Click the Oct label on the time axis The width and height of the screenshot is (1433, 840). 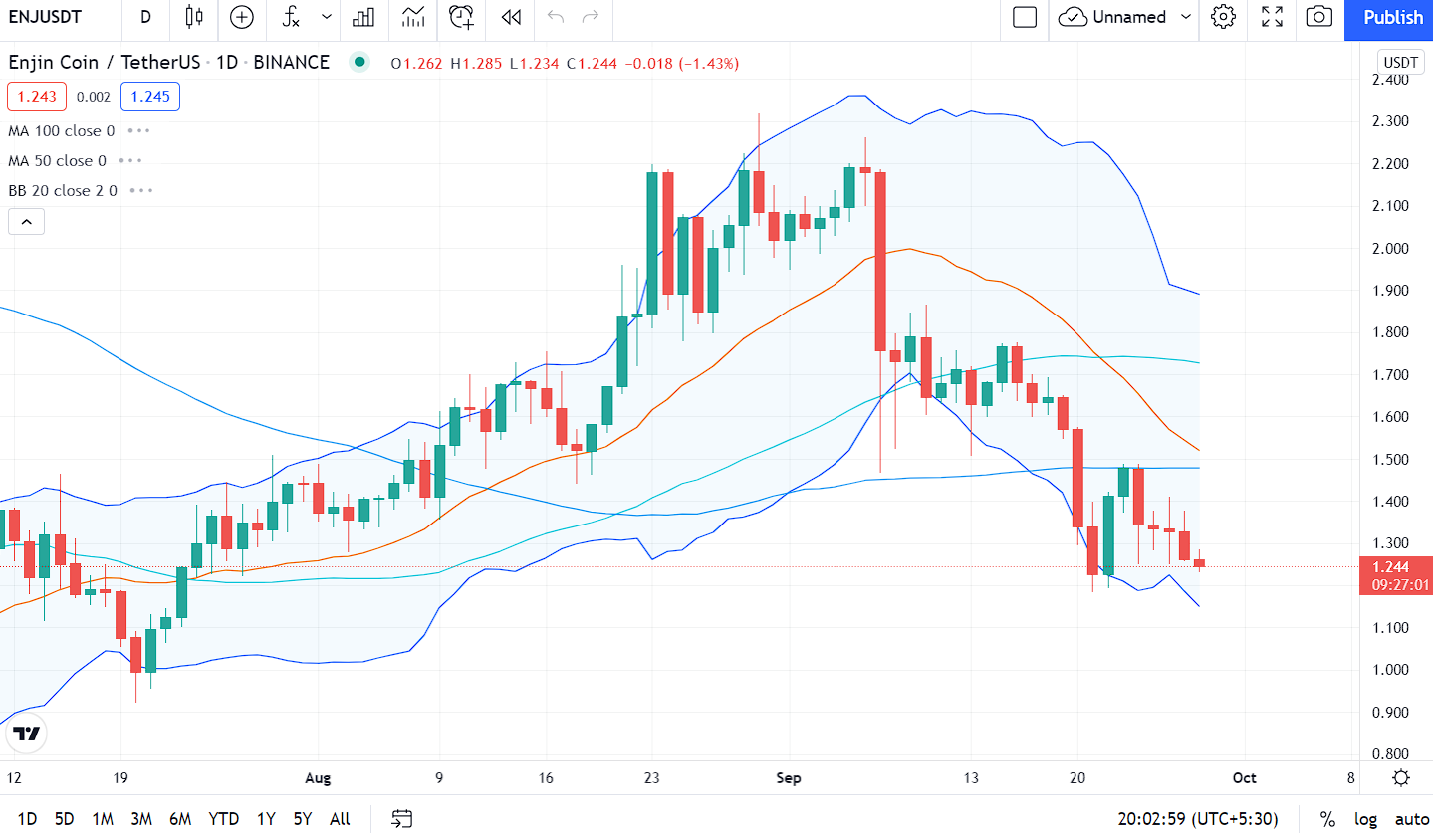[x=1245, y=778]
